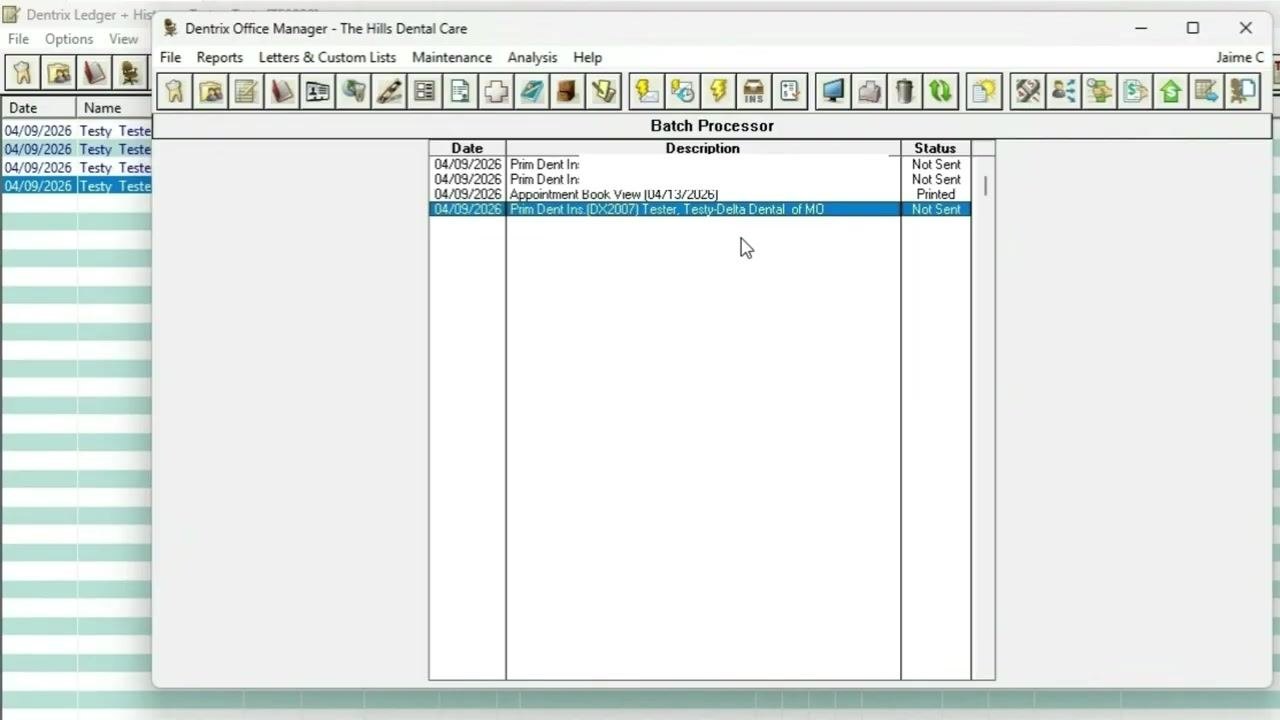Image resolution: width=1280 pixels, height=720 pixels.
Task: Click the lightning bolt with clock icon
Action: tap(682, 92)
